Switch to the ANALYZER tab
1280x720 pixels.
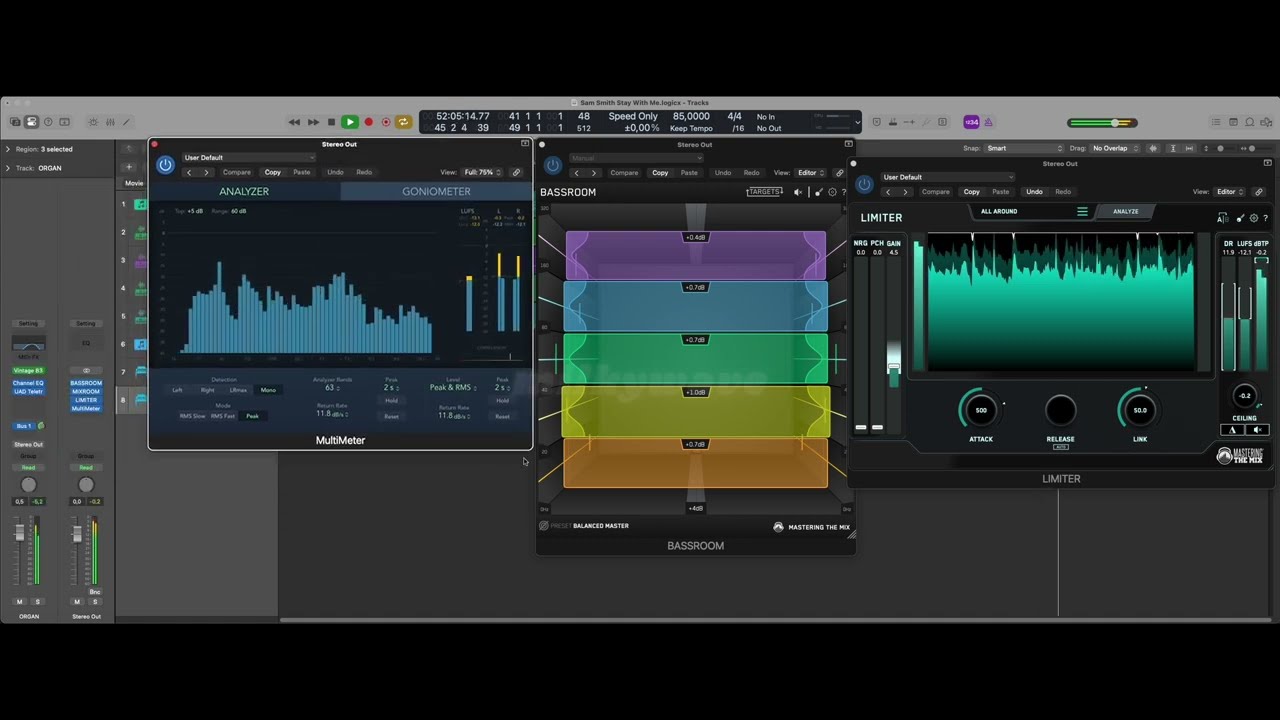point(244,191)
